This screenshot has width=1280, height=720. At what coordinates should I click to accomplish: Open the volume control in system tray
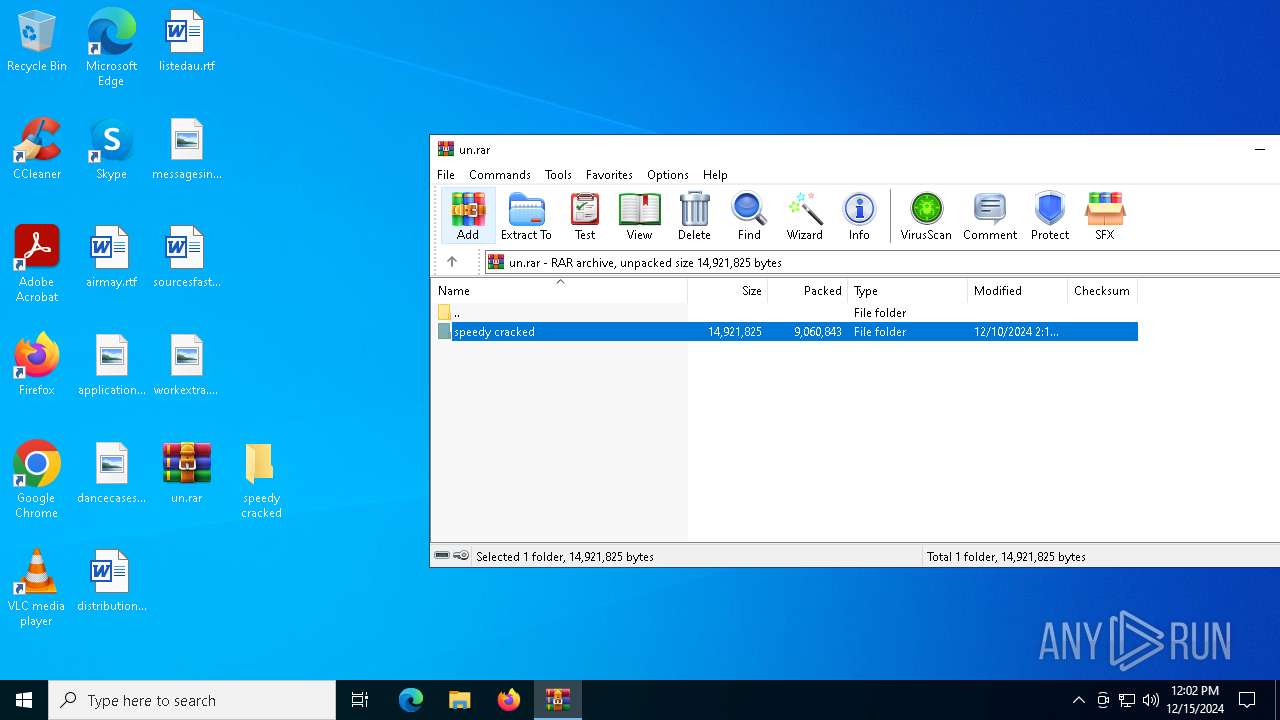(x=1151, y=700)
